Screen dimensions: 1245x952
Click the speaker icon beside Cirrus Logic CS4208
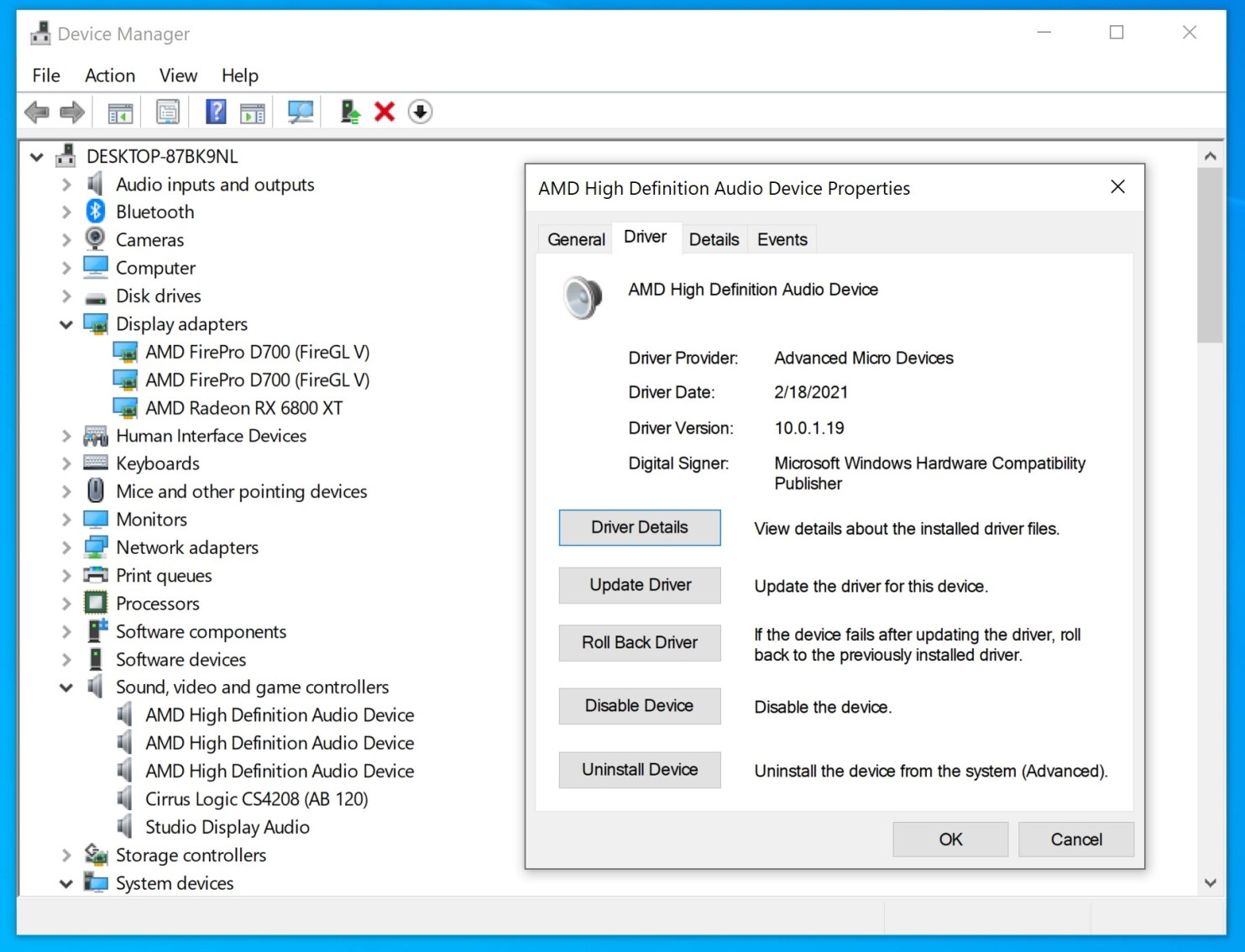point(125,798)
